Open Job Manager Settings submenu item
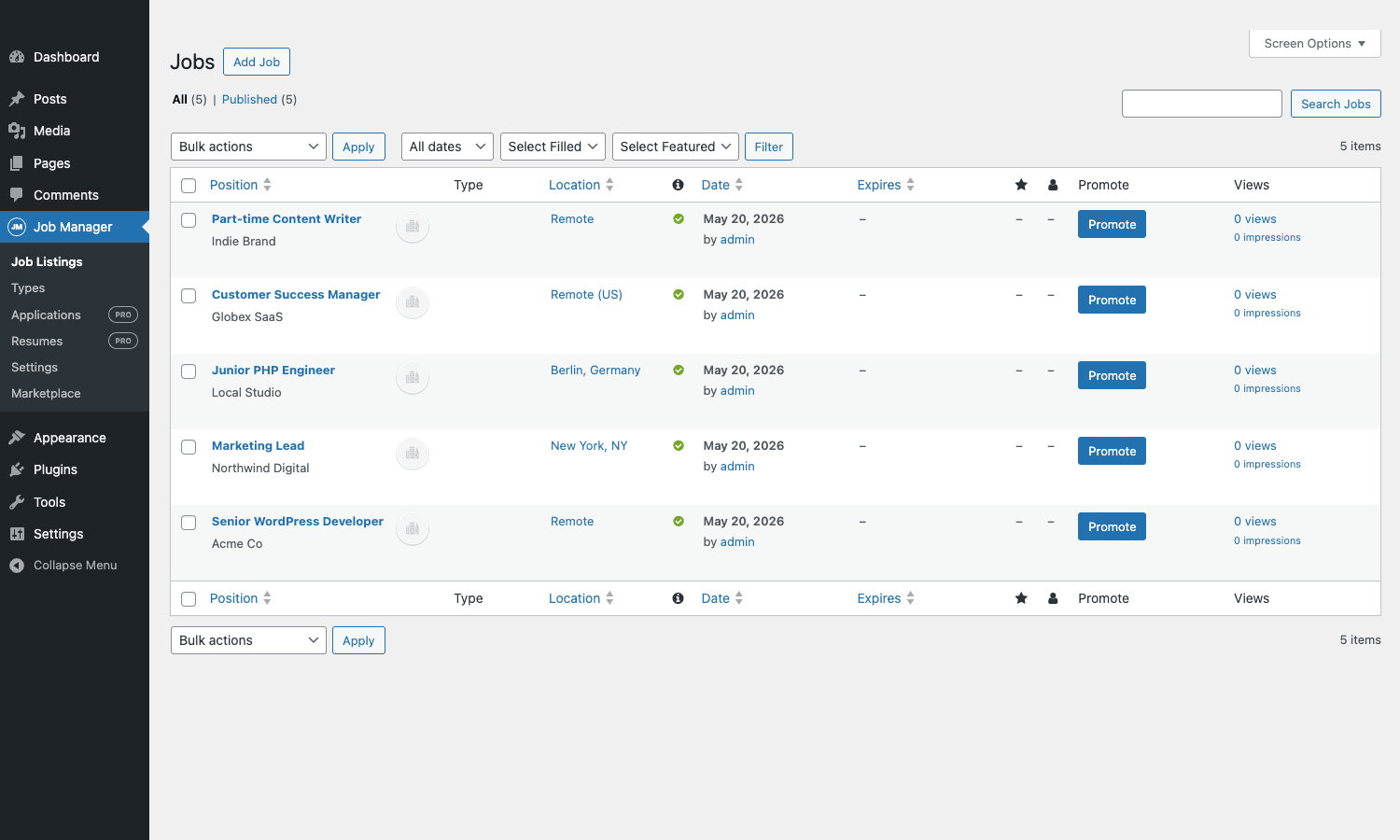The image size is (1400, 840). 35,368
